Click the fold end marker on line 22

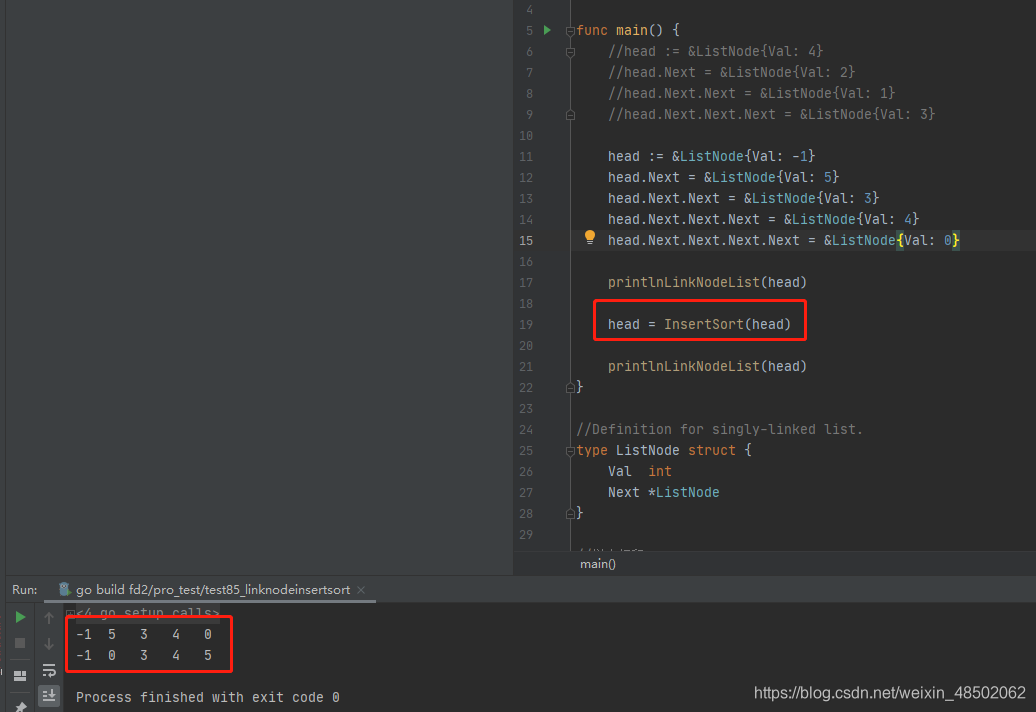[x=570, y=388]
